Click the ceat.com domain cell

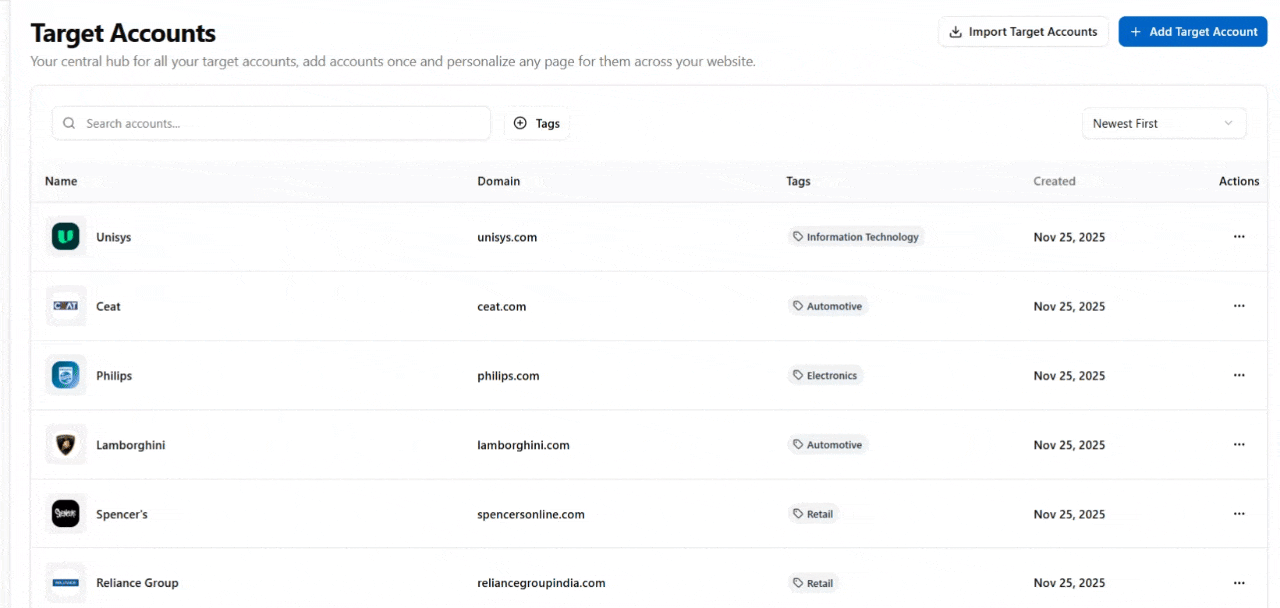click(502, 306)
